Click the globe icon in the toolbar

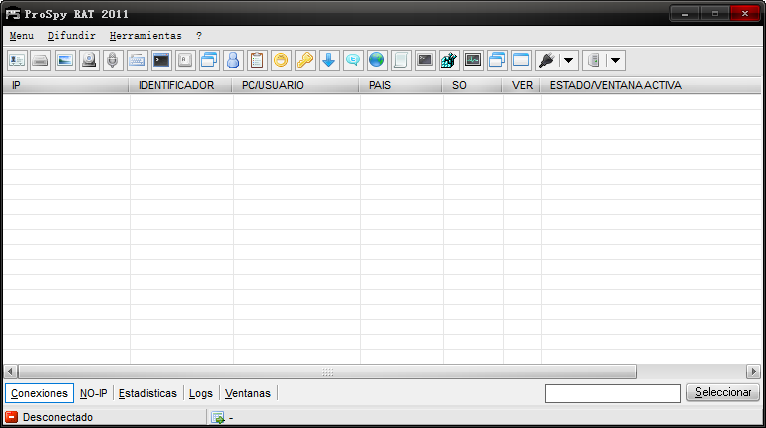[377, 60]
